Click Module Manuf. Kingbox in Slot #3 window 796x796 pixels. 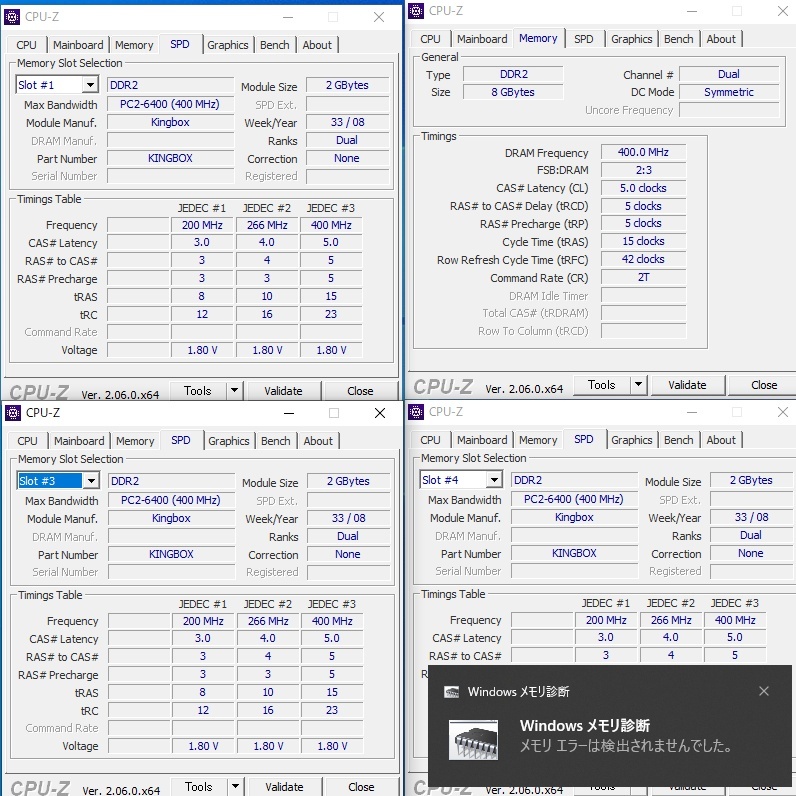[171, 518]
